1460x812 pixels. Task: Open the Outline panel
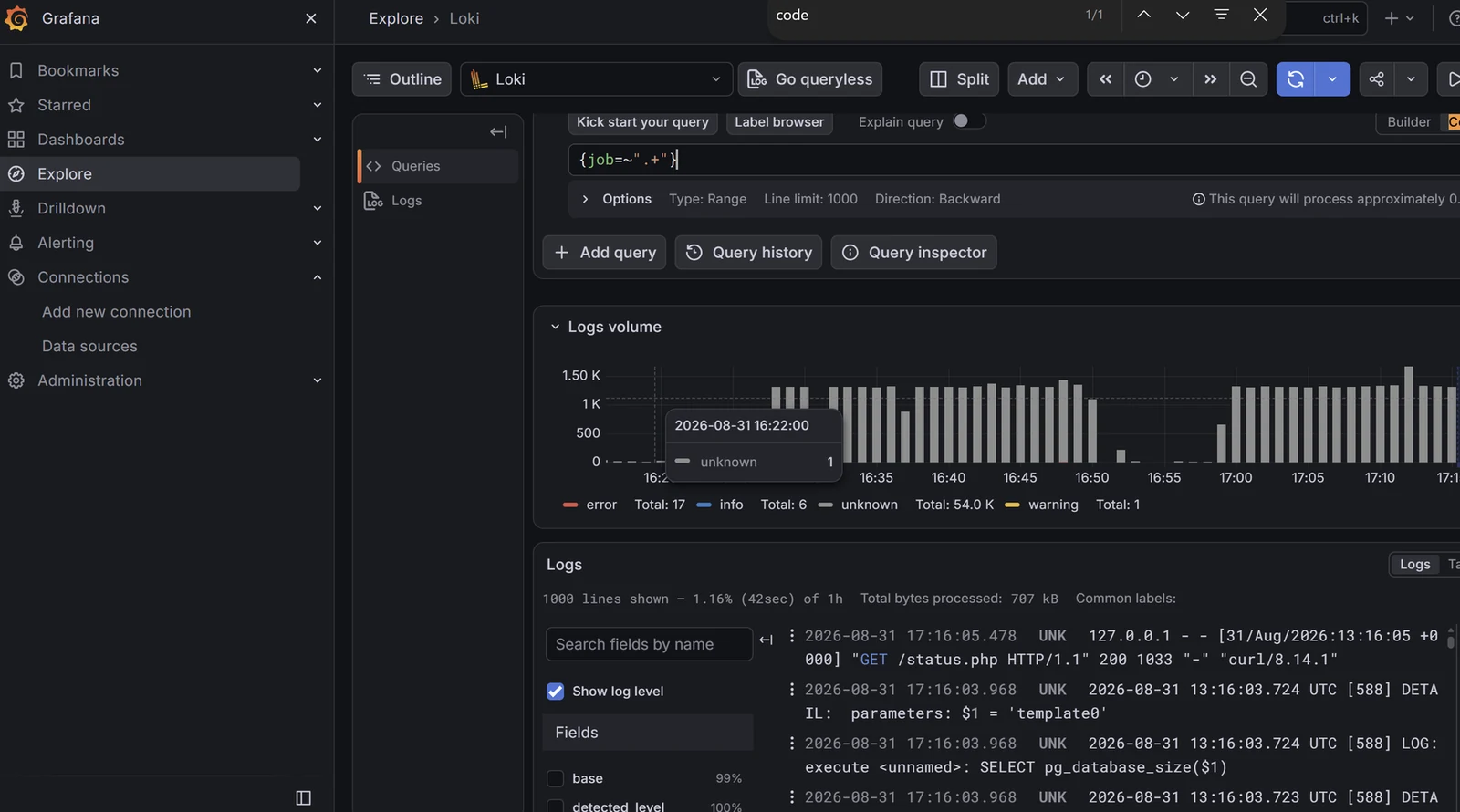pyautogui.click(x=402, y=79)
